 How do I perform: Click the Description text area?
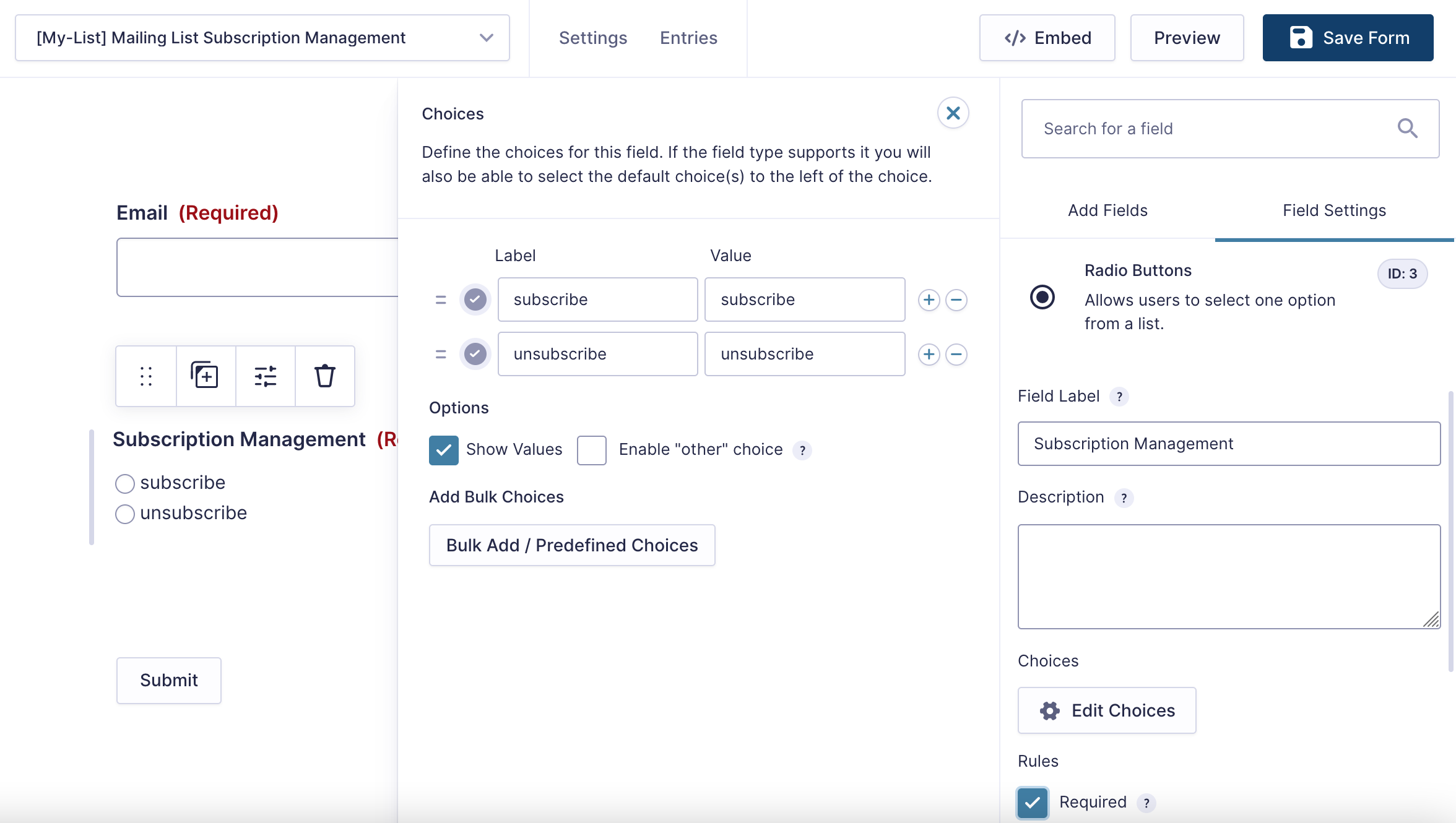[1229, 576]
